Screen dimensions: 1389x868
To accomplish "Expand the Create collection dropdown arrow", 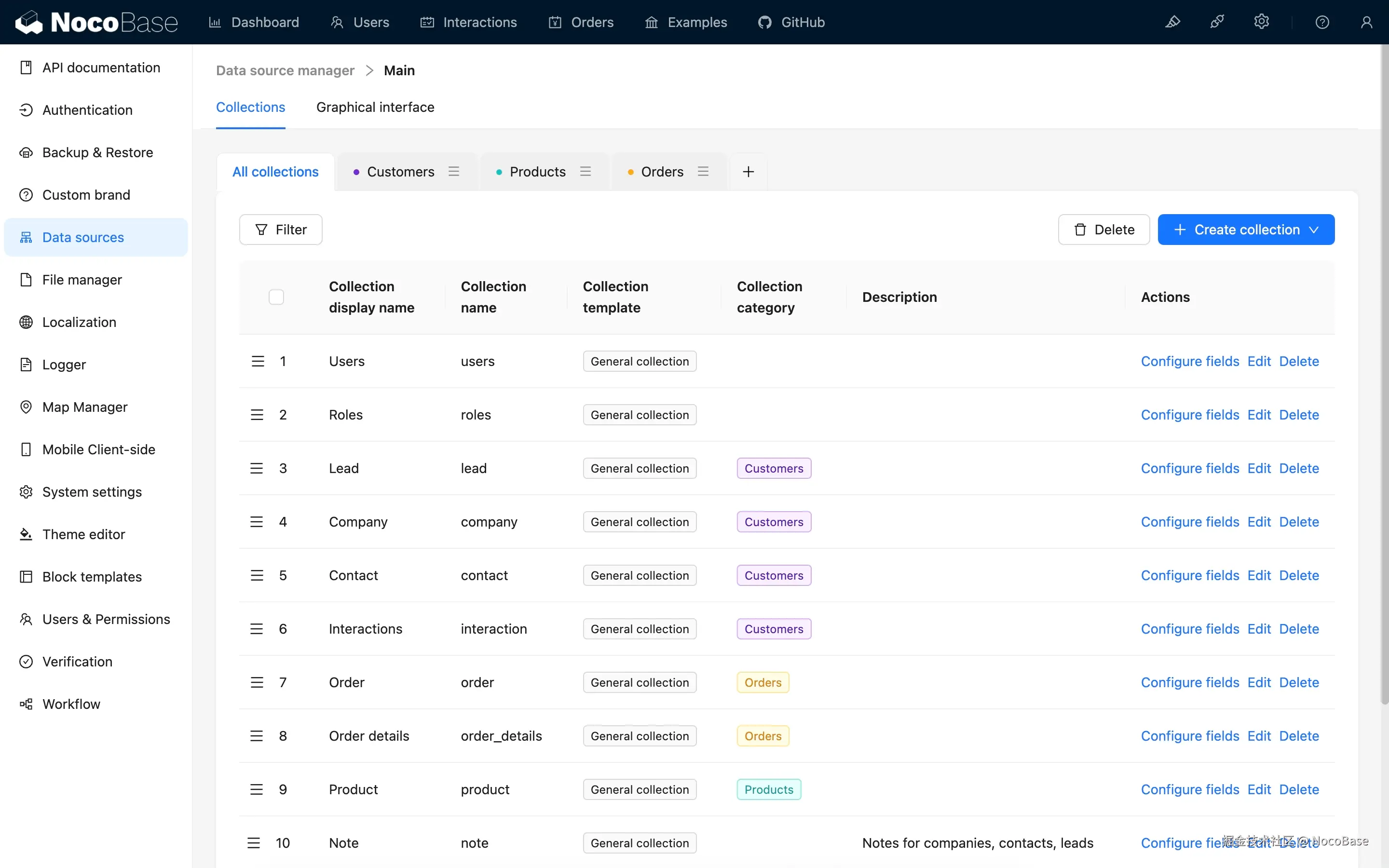I will click(1314, 229).
